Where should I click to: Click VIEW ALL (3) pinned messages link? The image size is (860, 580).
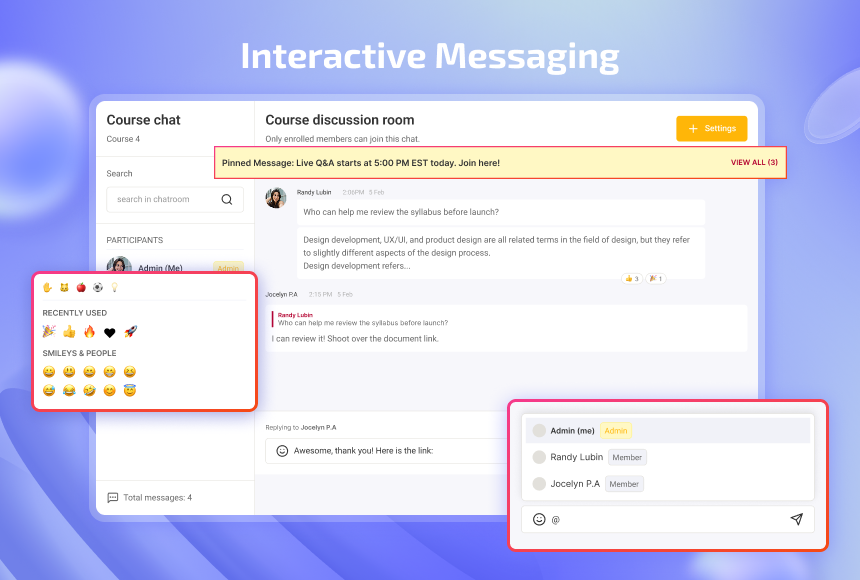click(754, 162)
